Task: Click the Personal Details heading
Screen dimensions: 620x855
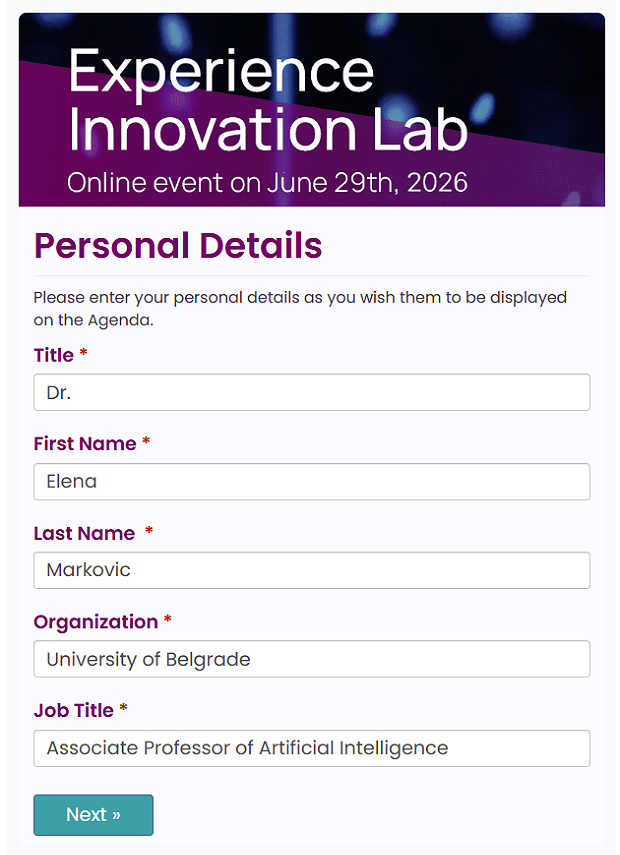Action: point(178,245)
